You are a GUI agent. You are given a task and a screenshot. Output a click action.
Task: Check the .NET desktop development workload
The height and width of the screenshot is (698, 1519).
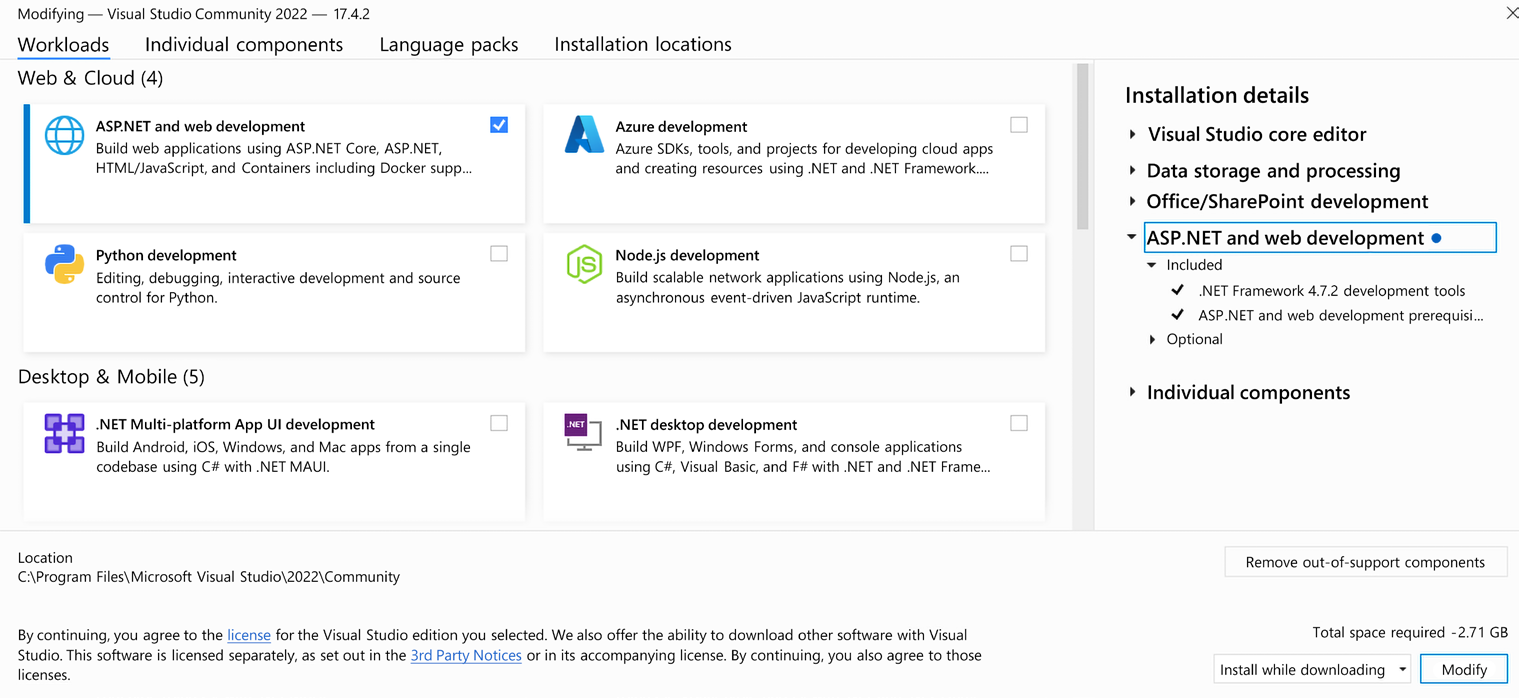(x=1018, y=423)
